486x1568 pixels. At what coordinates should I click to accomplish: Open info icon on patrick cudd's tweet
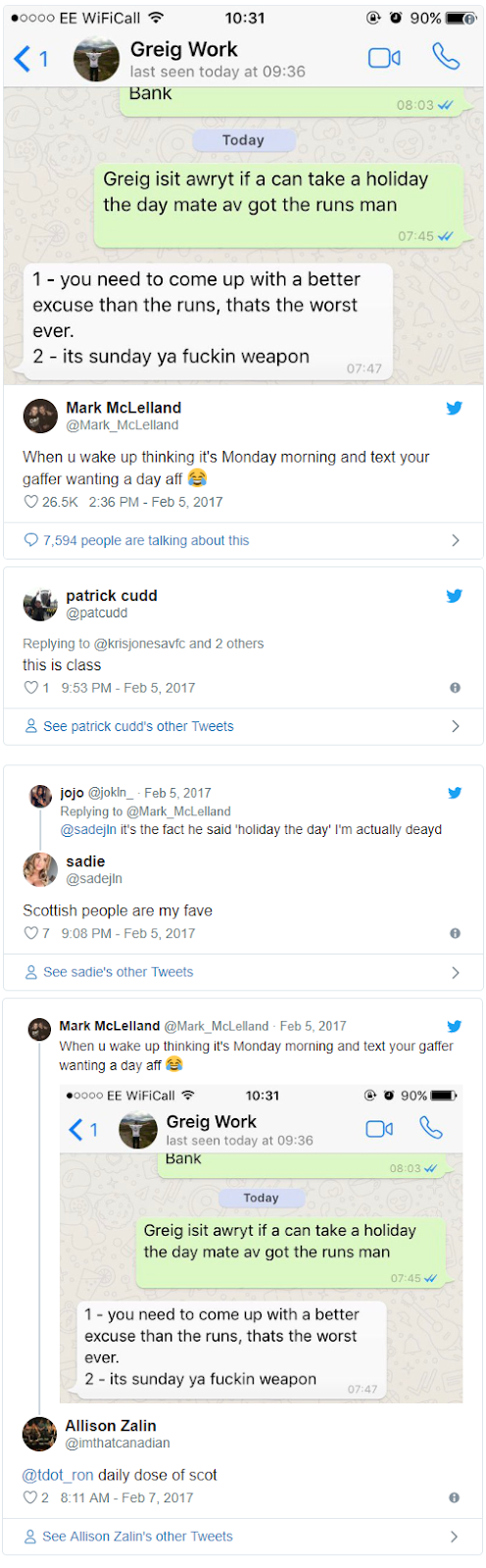tap(455, 688)
